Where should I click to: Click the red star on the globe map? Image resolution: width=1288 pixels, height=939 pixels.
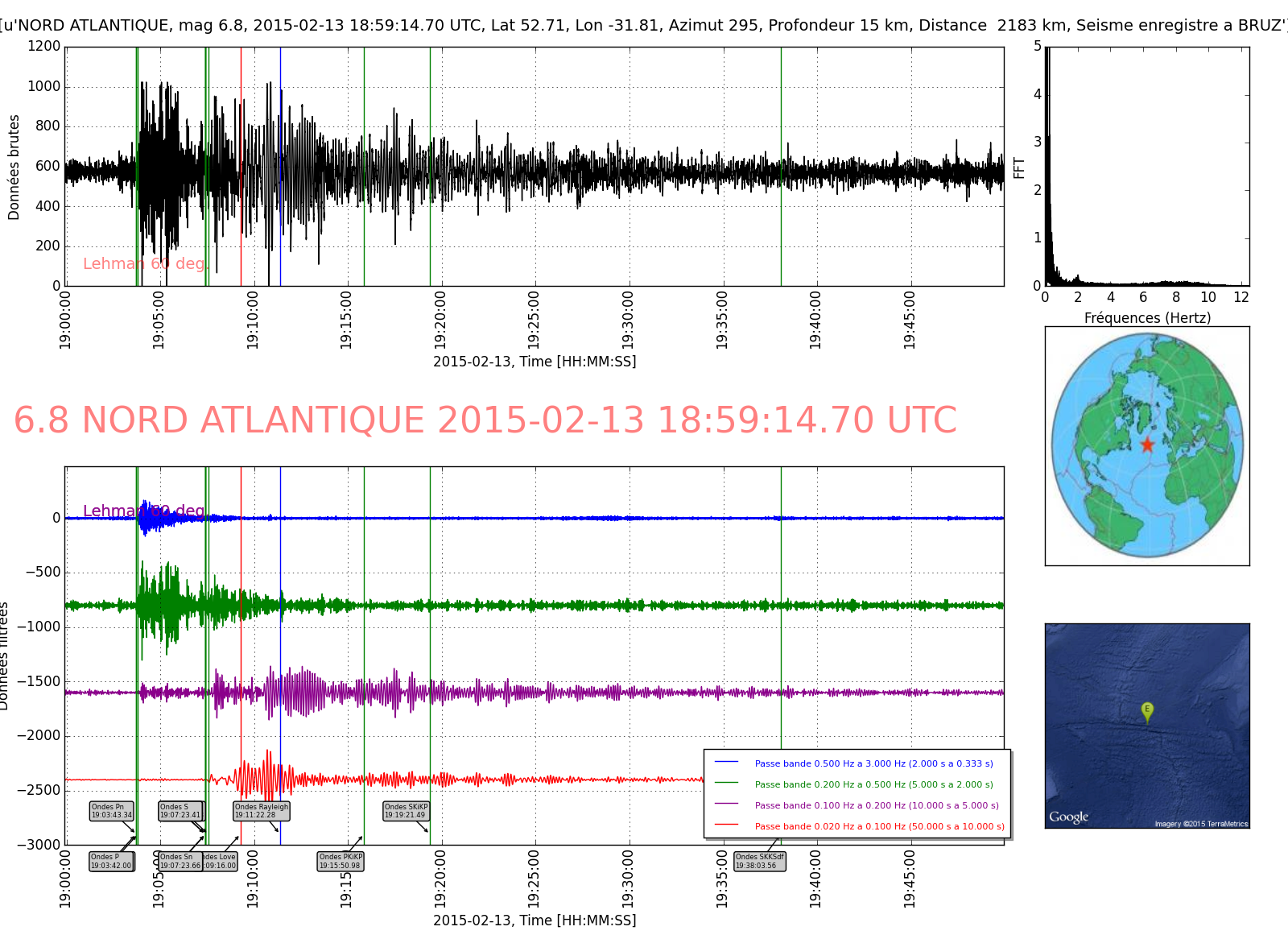pyautogui.click(x=1147, y=445)
